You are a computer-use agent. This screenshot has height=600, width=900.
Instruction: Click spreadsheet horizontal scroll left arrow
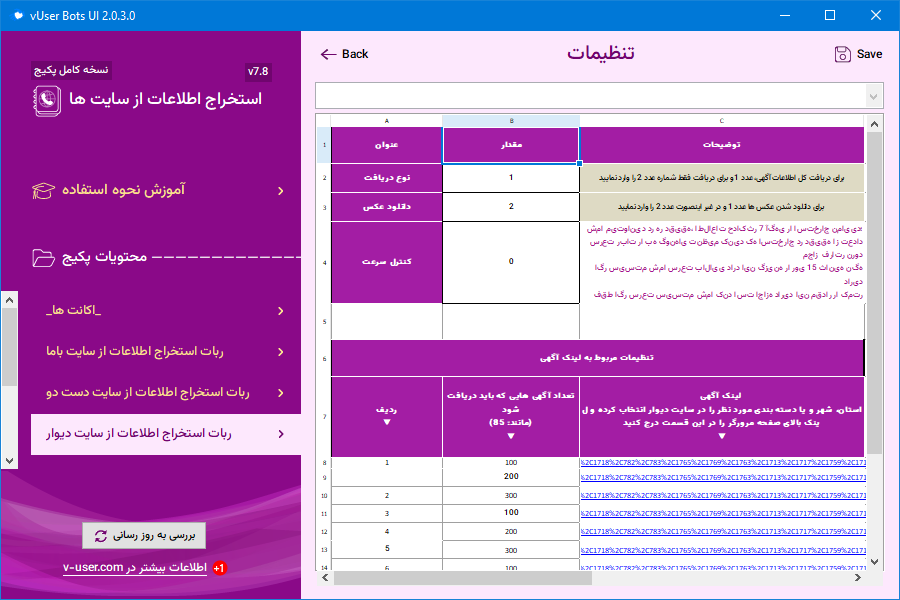[x=325, y=578]
